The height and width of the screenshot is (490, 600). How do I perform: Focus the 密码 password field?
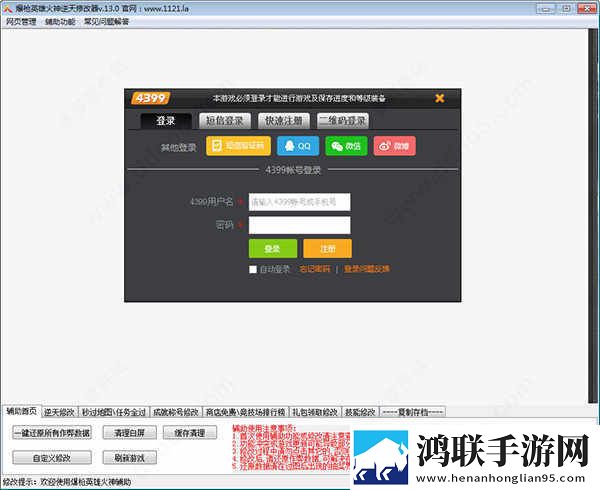tap(300, 225)
